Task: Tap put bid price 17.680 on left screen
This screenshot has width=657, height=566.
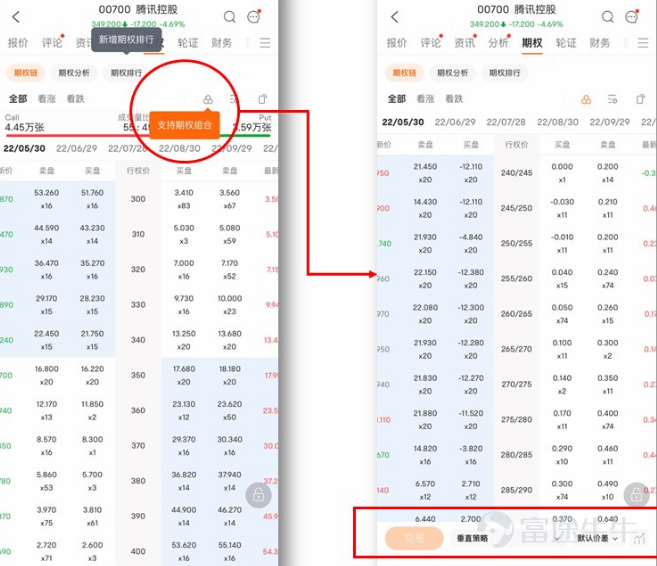Action: pos(184,369)
